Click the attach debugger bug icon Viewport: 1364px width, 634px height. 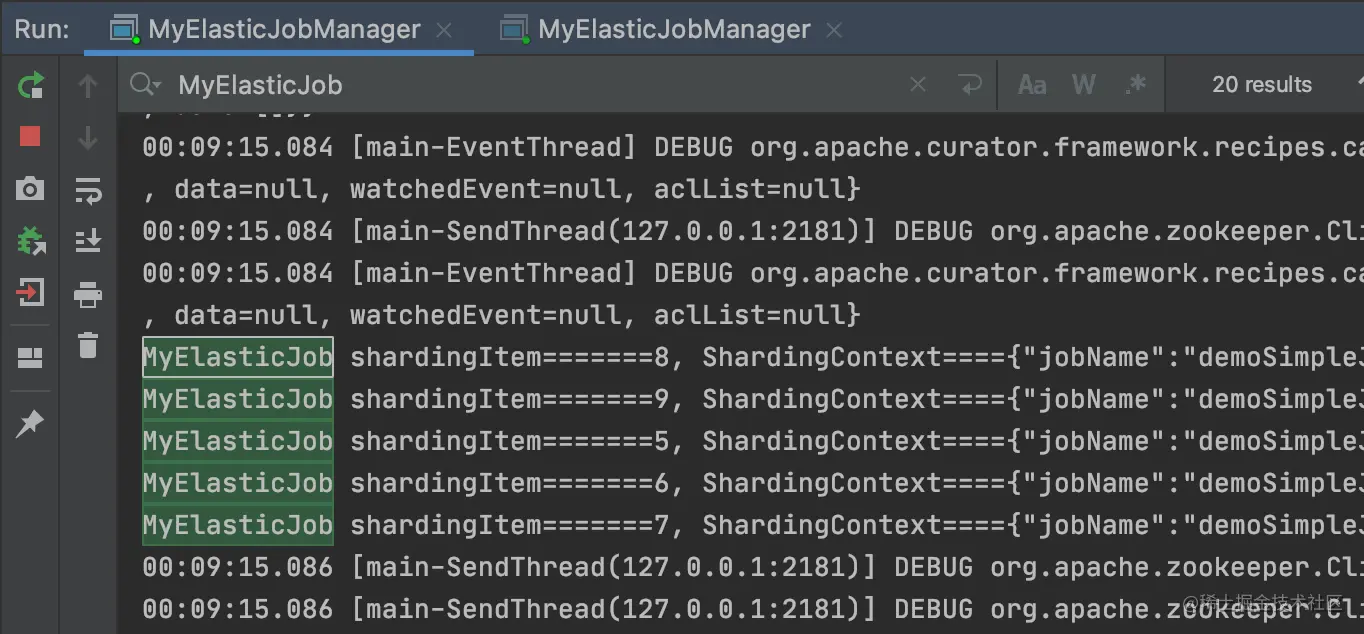click(x=31, y=240)
